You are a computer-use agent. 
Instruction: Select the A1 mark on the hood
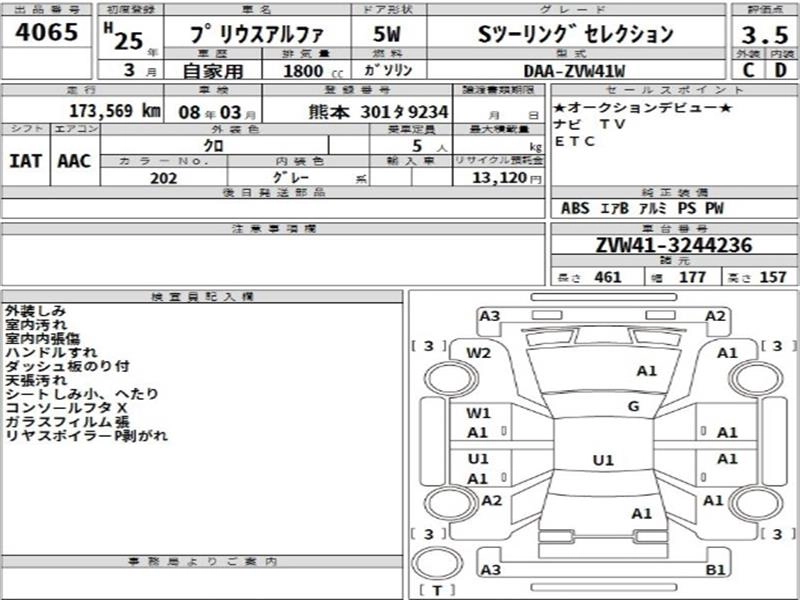coord(646,371)
